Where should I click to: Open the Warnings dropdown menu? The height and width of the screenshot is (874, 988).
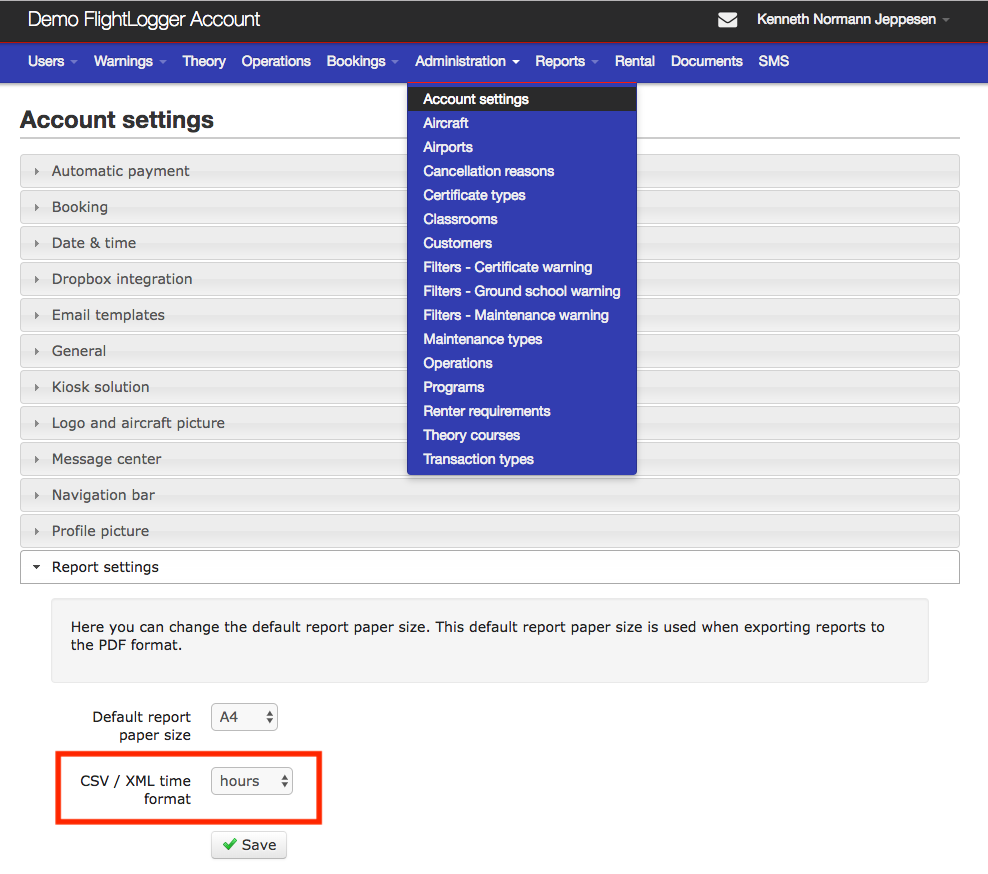pos(130,61)
